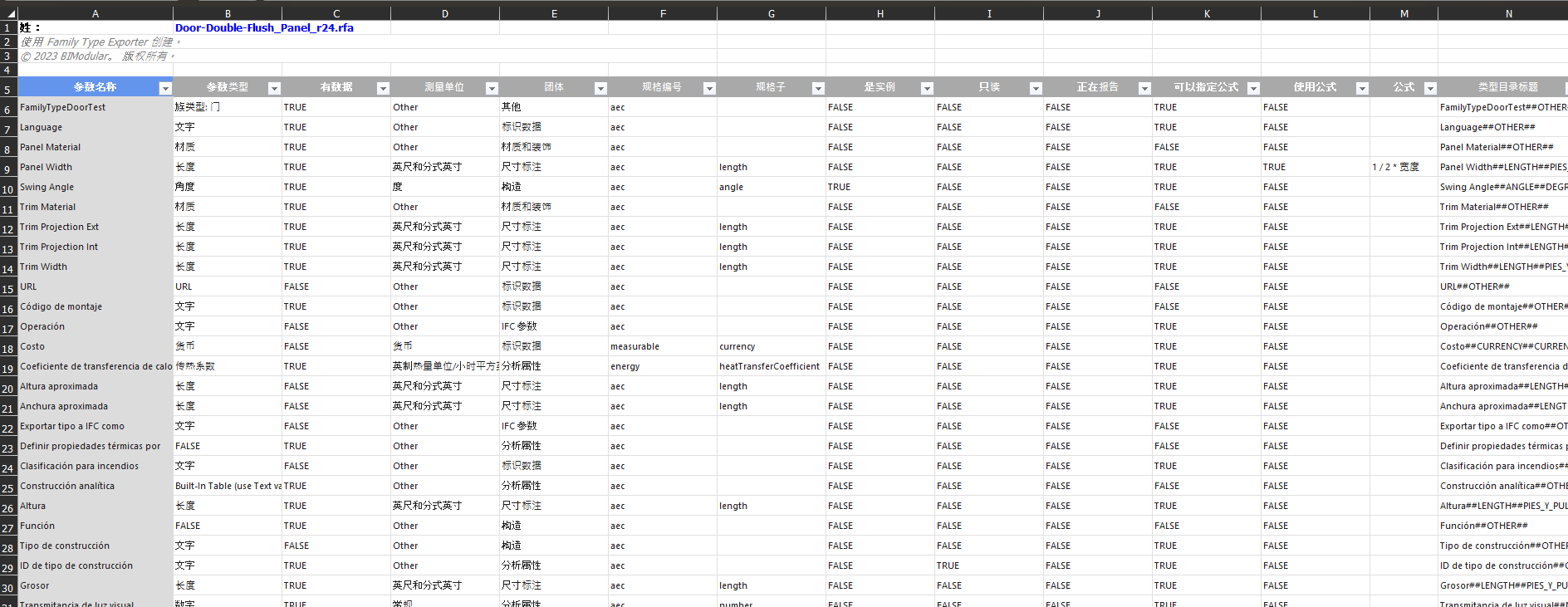Viewport: 1568px width, 607px height.
Task: Click TRUE under 只读 for ID de tipo de construcción
Action: click(989, 565)
